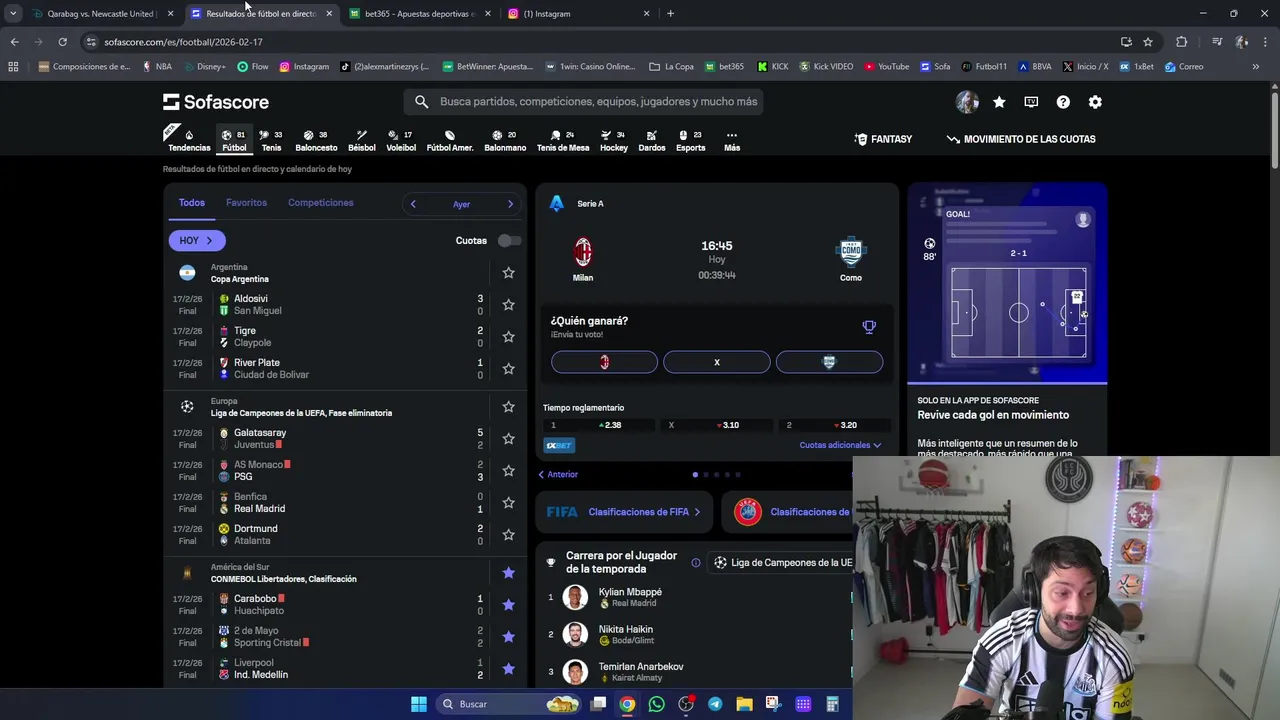Vote for Como to win
Image resolution: width=1280 pixels, height=720 pixels.
829,362
